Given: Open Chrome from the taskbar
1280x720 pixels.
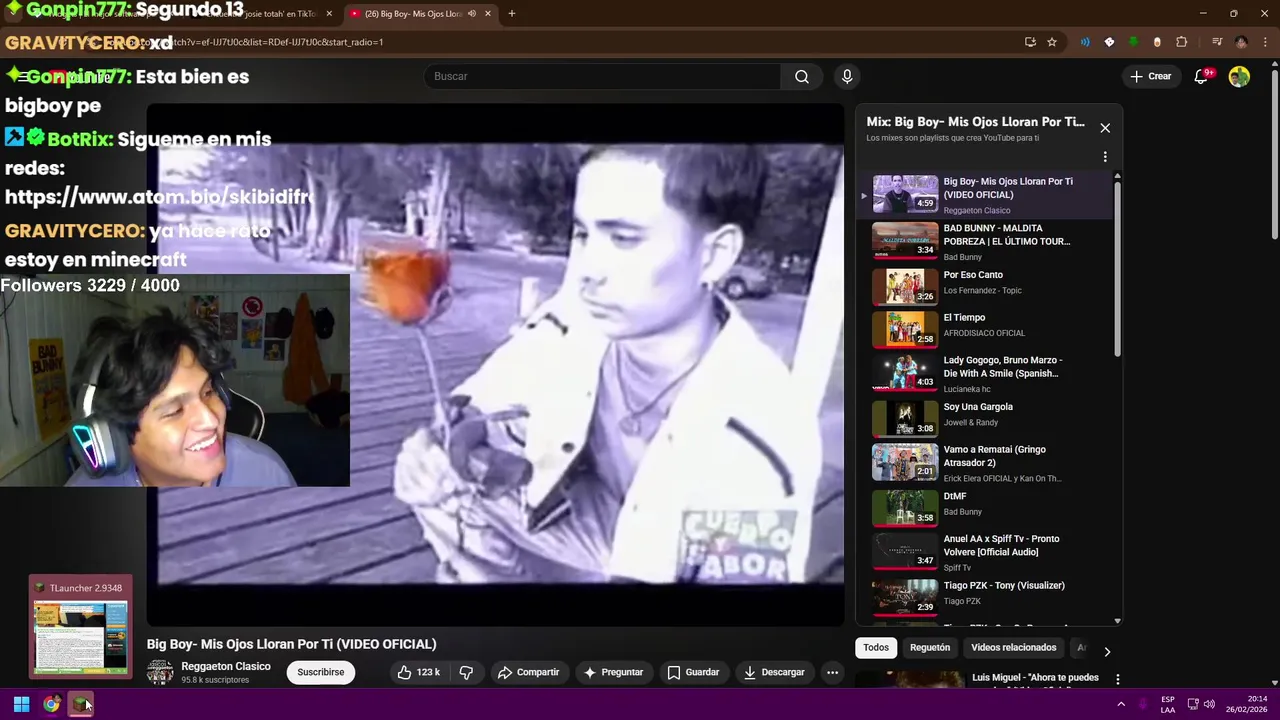Looking at the screenshot, I should (x=51, y=704).
